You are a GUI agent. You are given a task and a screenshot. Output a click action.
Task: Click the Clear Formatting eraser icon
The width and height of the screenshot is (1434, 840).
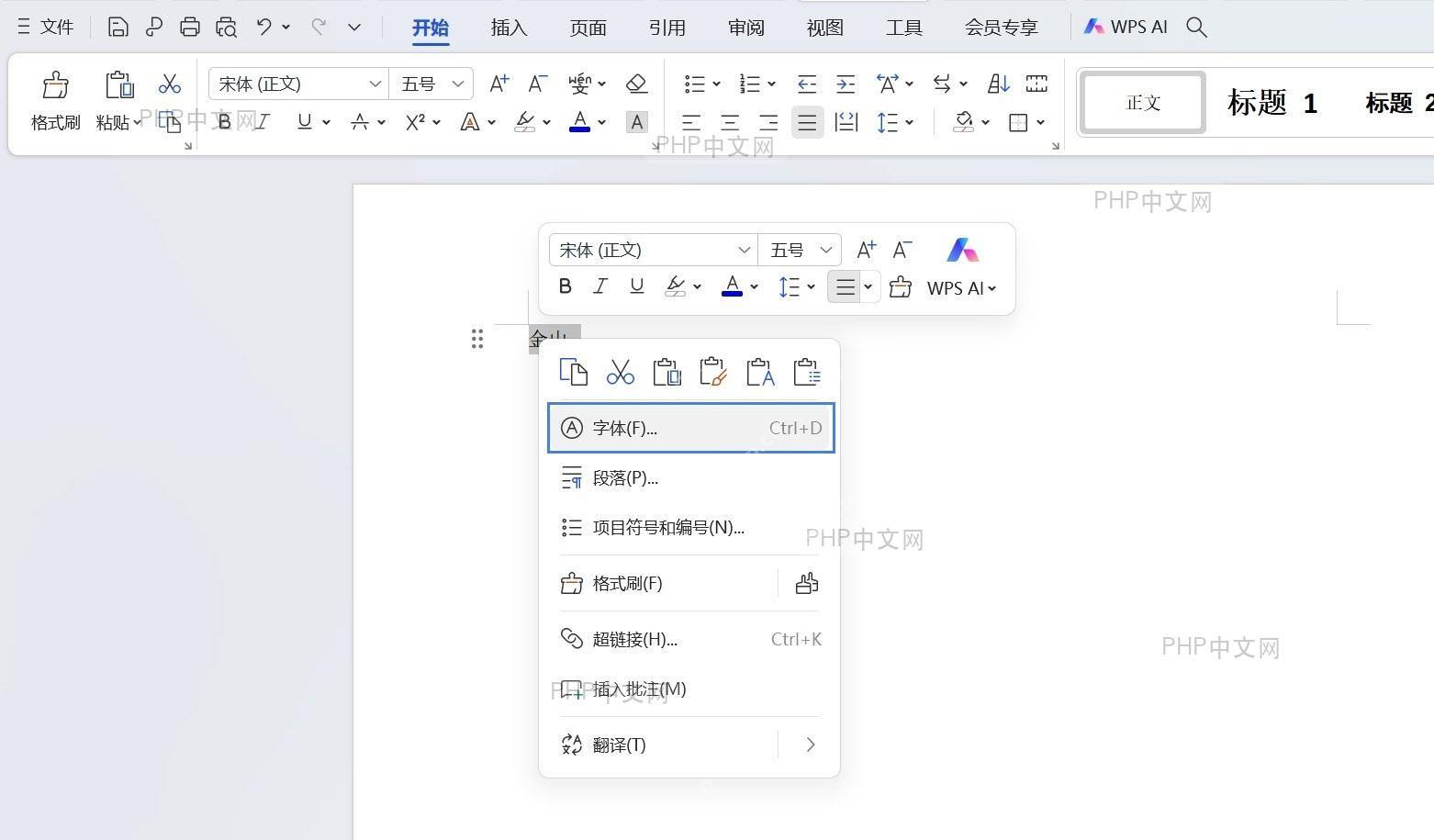636,84
